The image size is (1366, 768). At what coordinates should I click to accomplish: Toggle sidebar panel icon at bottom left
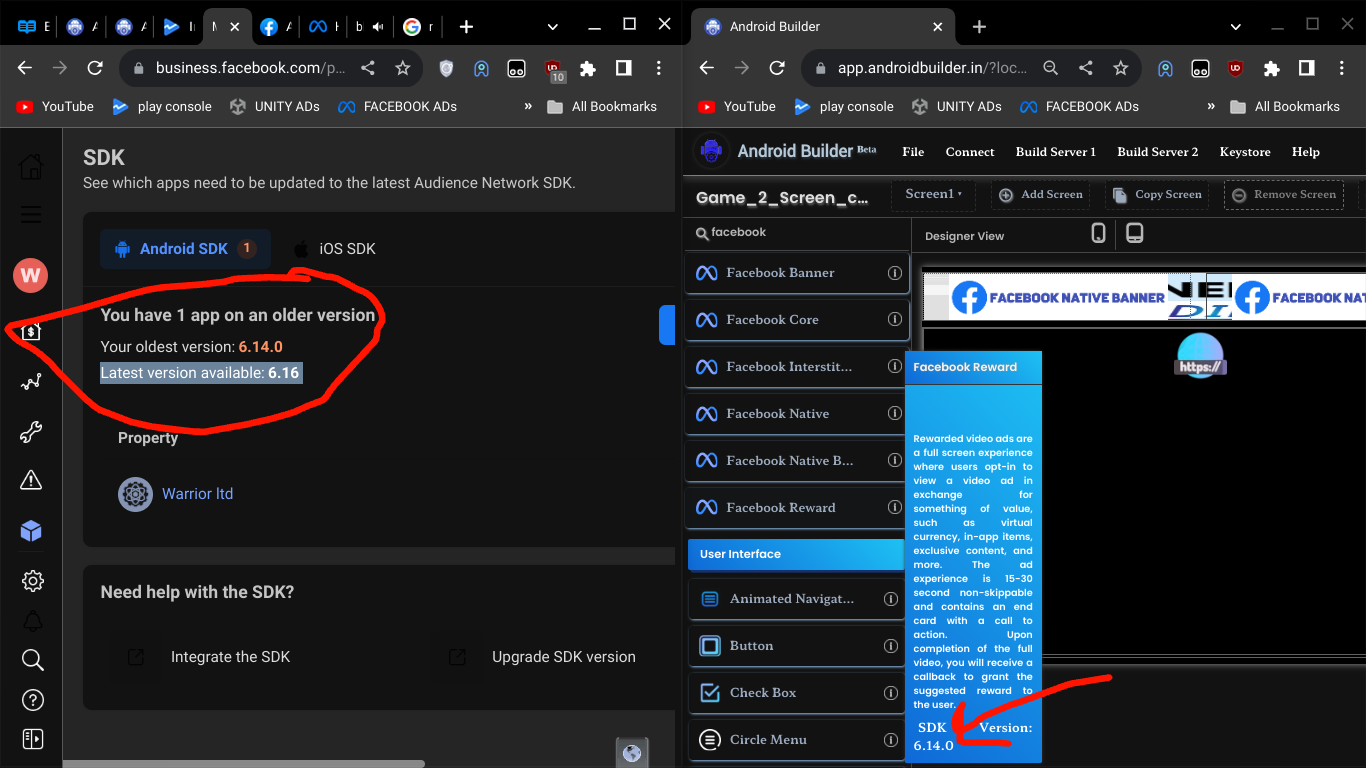(x=32, y=739)
